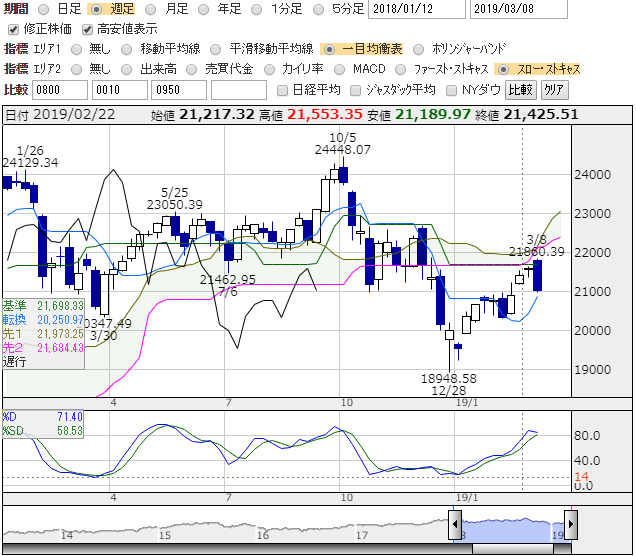Click the start date field 2018/01/12
The height and width of the screenshot is (556, 636).
pyautogui.click(x=417, y=9)
